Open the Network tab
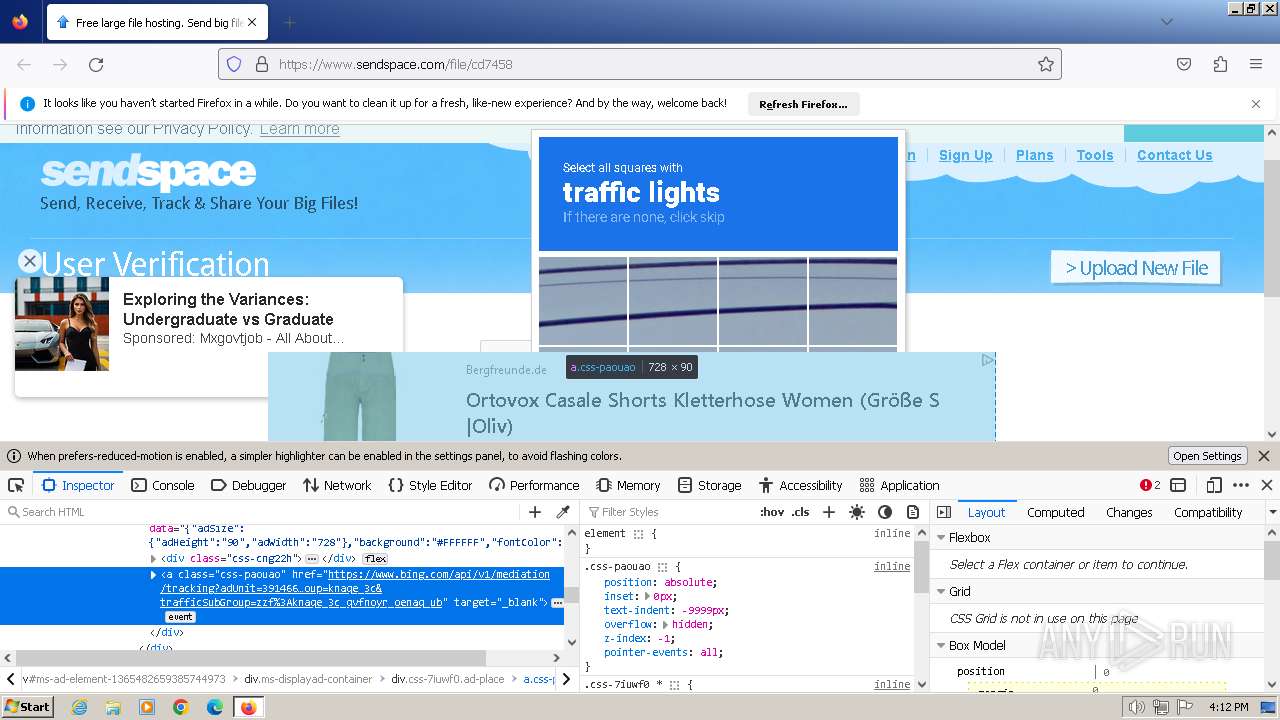Image resolution: width=1280 pixels, height=720 pixels. tap(337, 485)
